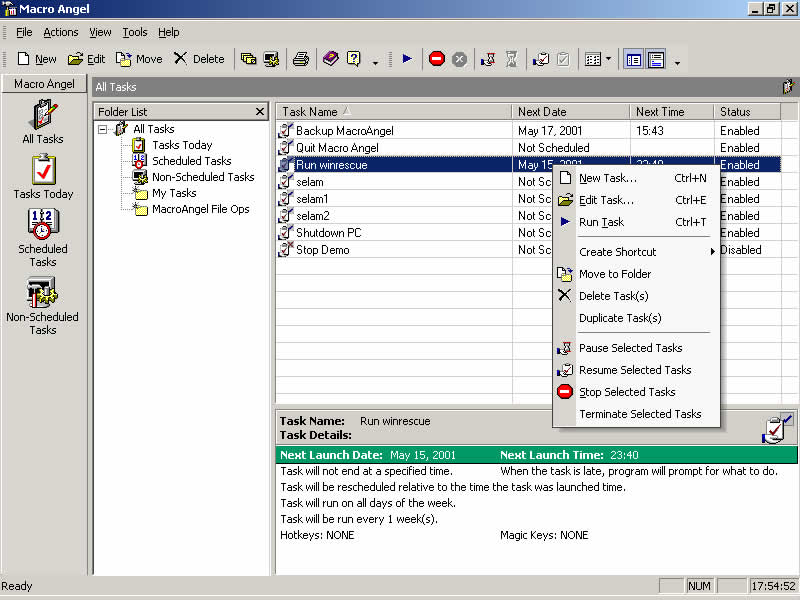The image size is (800, 600).
Task: Choose Move to Folder in context menu
Action: (636, 274)
